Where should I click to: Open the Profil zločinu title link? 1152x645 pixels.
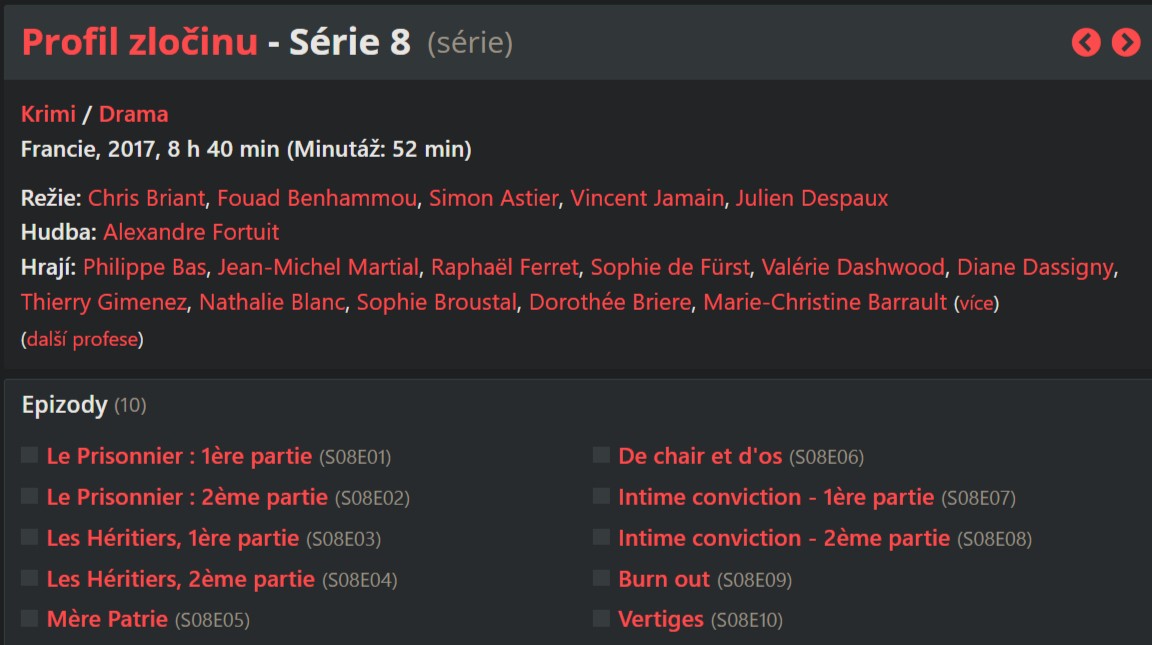(x=139, y=43)
